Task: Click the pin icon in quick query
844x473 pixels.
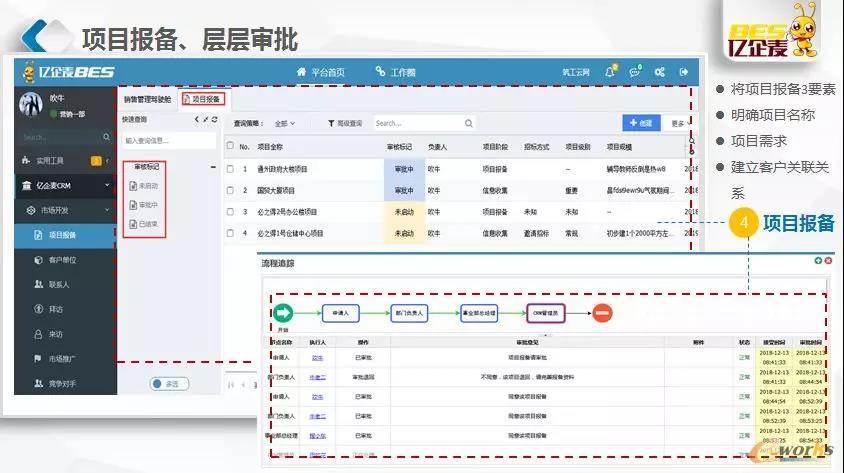Action: (205, 119)
